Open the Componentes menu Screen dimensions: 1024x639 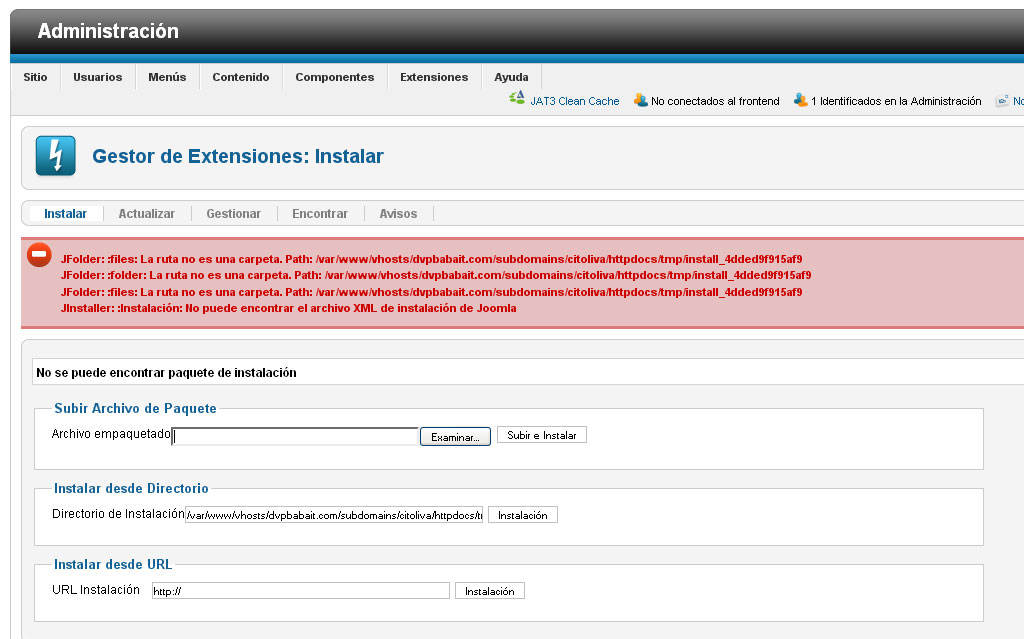point(335,77)
